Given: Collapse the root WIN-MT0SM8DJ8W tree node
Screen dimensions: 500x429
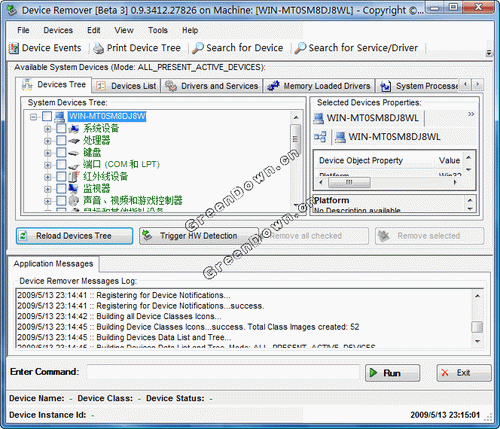Looking at the screenshot, I should tap(33, 117).
